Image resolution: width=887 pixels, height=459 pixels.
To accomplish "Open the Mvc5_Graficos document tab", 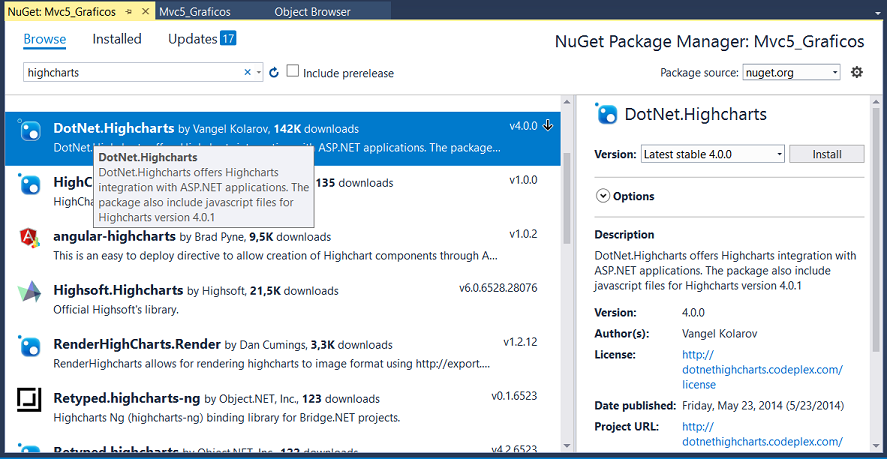I will [195, 12].
